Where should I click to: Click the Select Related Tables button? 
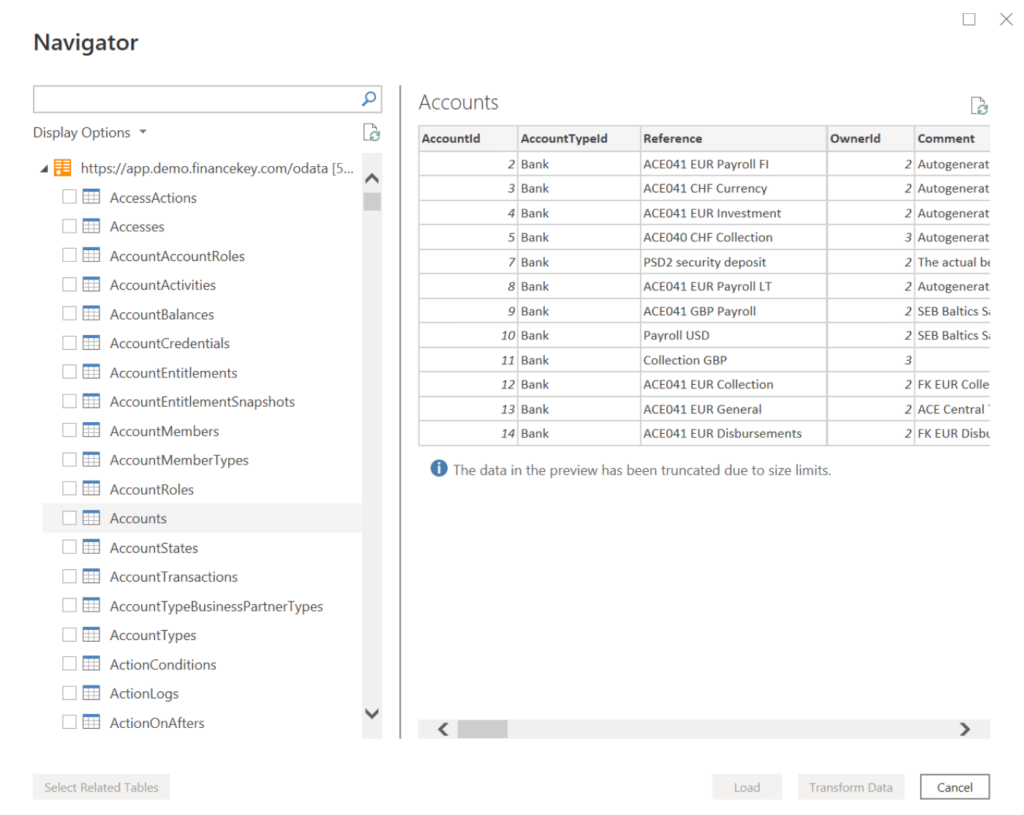[100, 787]
